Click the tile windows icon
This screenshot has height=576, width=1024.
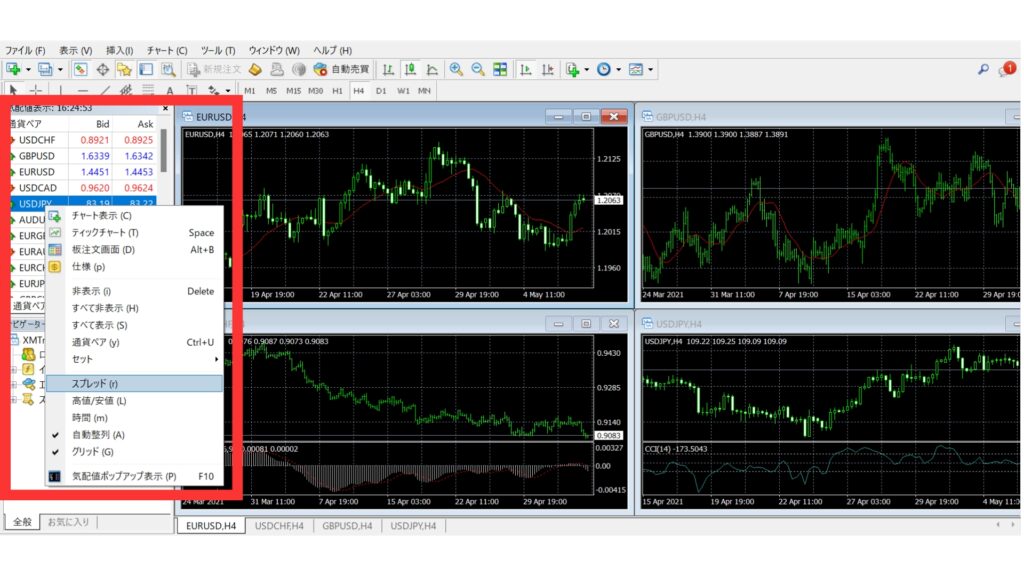tap(499, 69)
